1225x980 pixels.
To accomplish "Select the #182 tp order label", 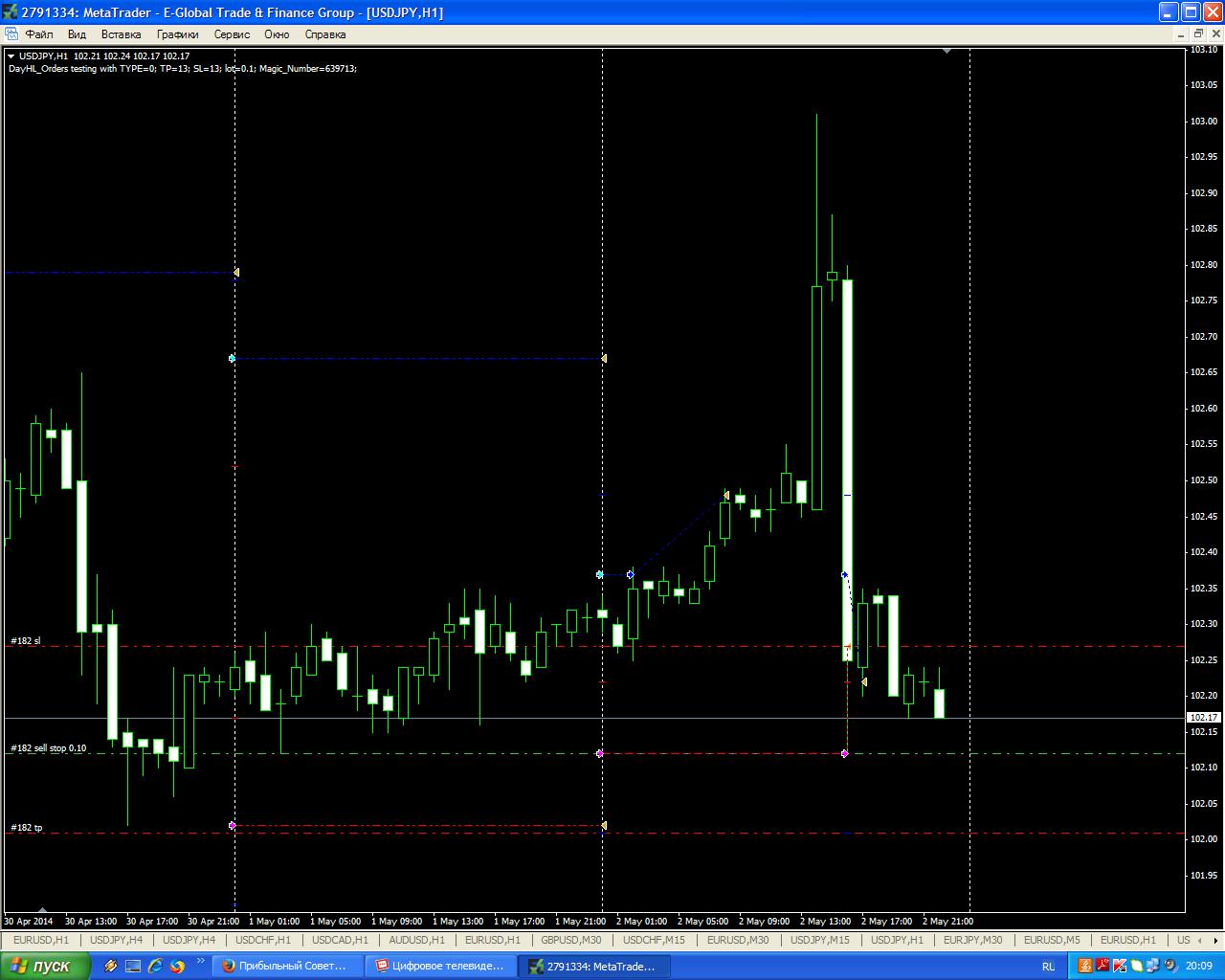I will (27, 827).
